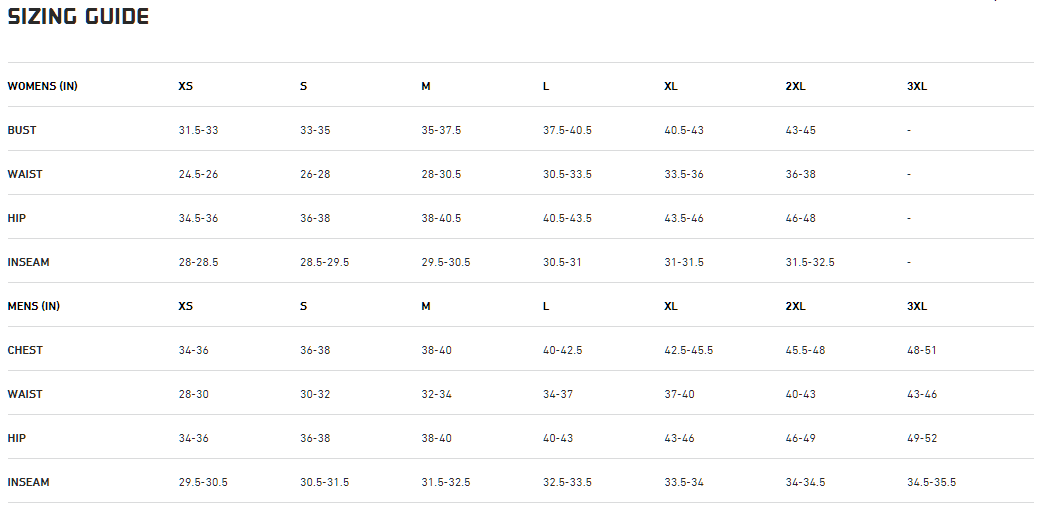The height and width of the screenshot is (514, 1042).
Task: Click men's XL chest value 42.5-45.5
Action: 689,350
